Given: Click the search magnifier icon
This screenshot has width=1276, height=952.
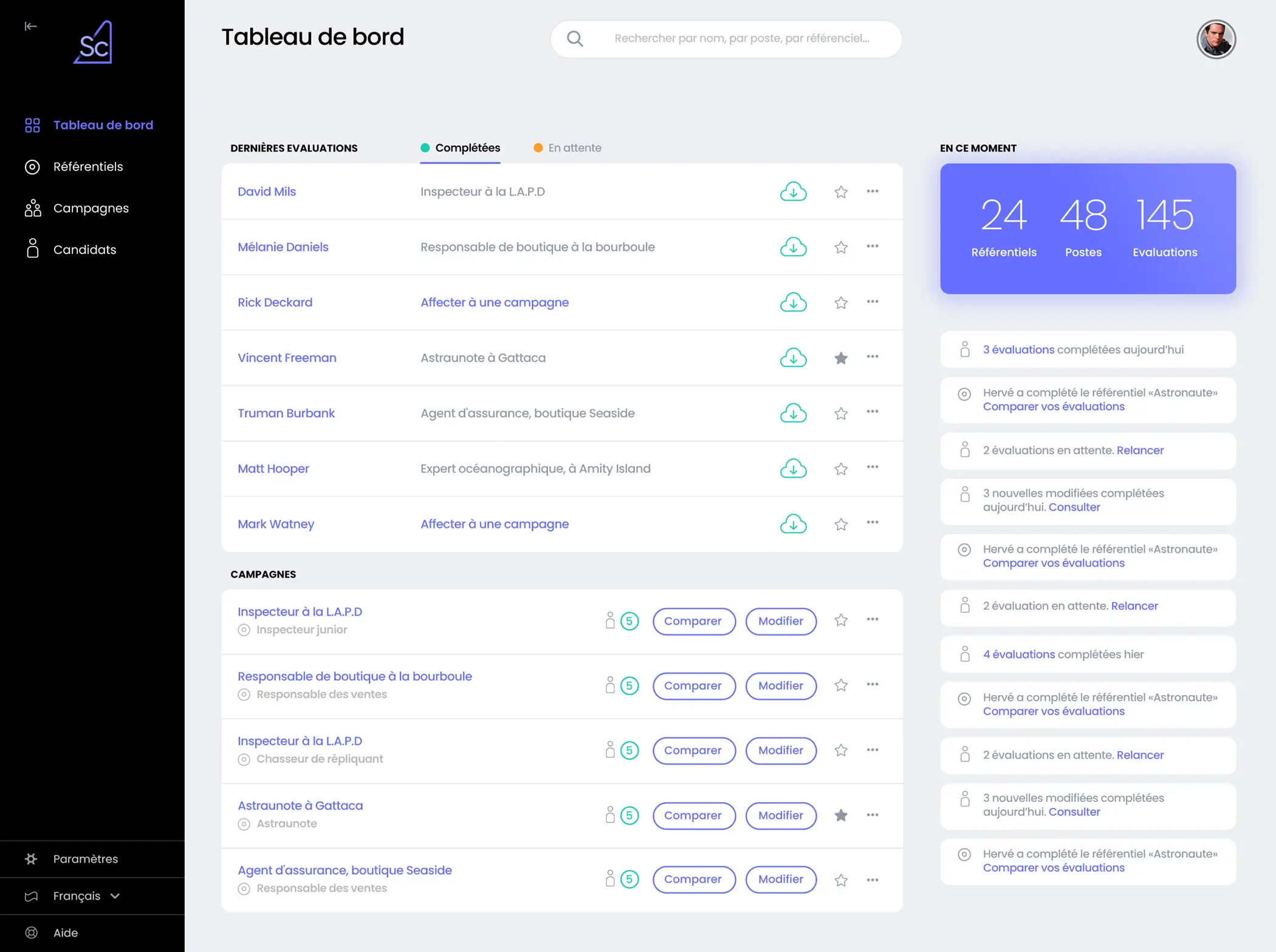Looking at the screenshot, I should click(575, 39).
